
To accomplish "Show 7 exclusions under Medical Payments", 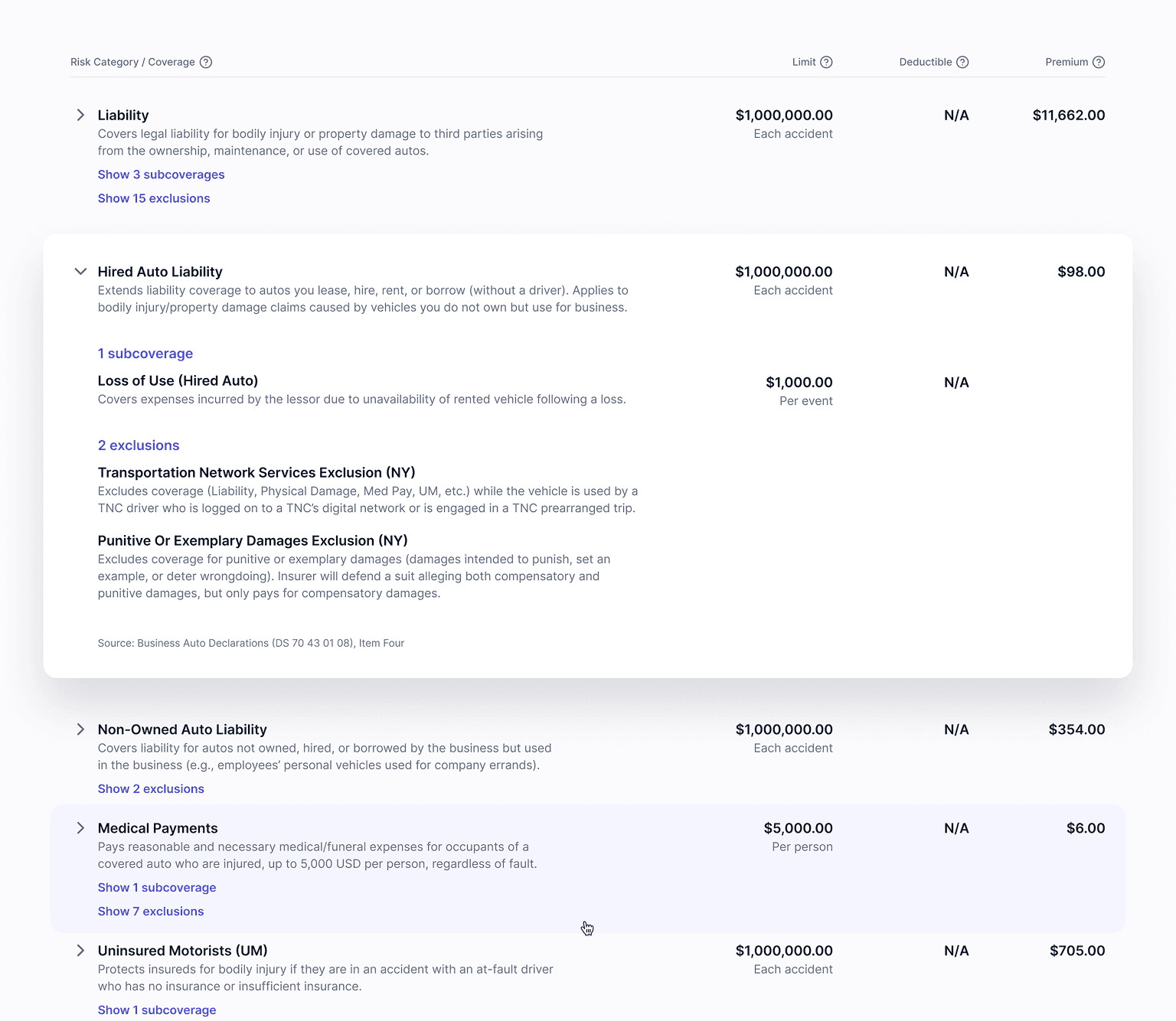I will click(151, 912).
